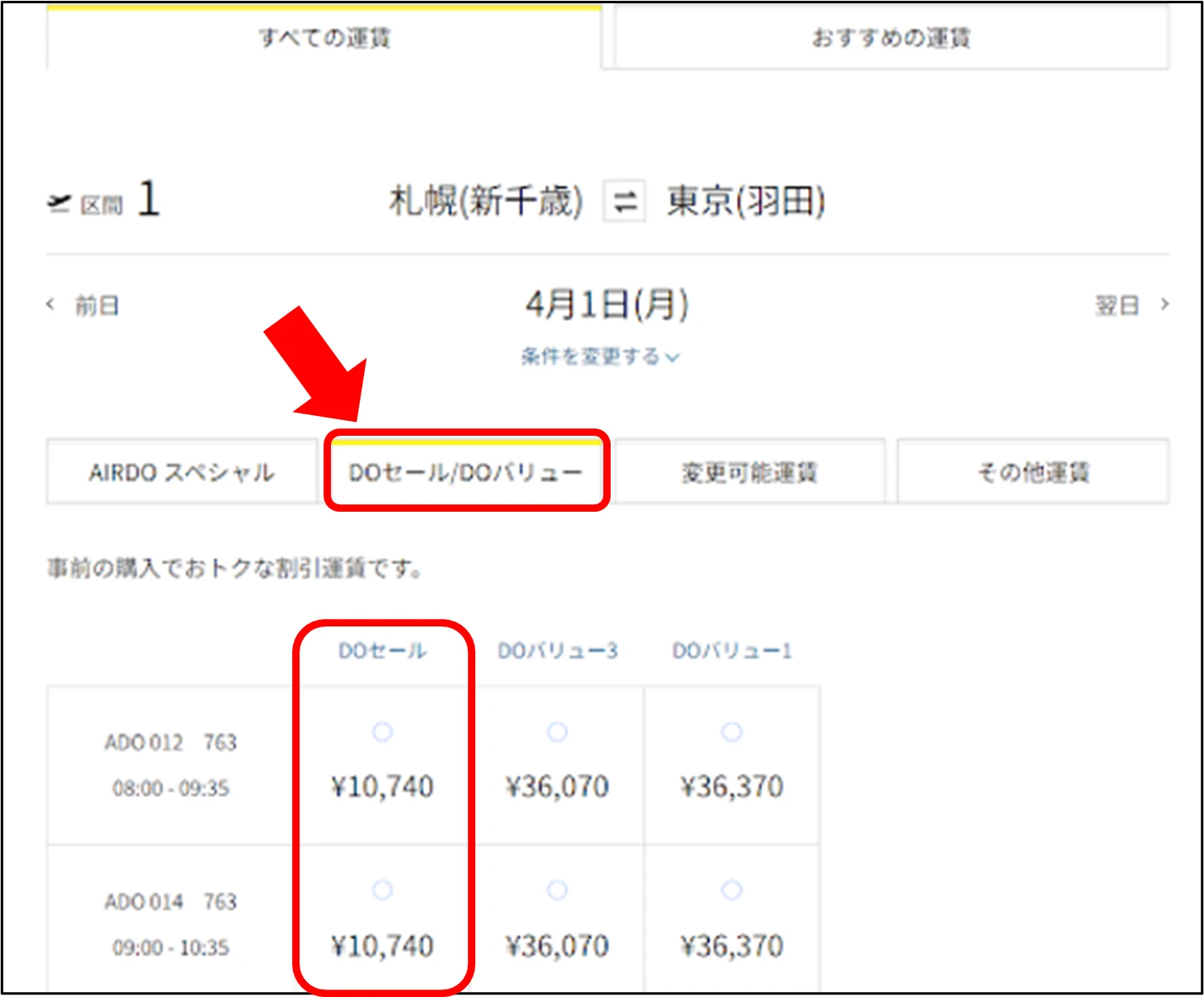Select DOセール fare for flight ADO 012

[382, 732]
